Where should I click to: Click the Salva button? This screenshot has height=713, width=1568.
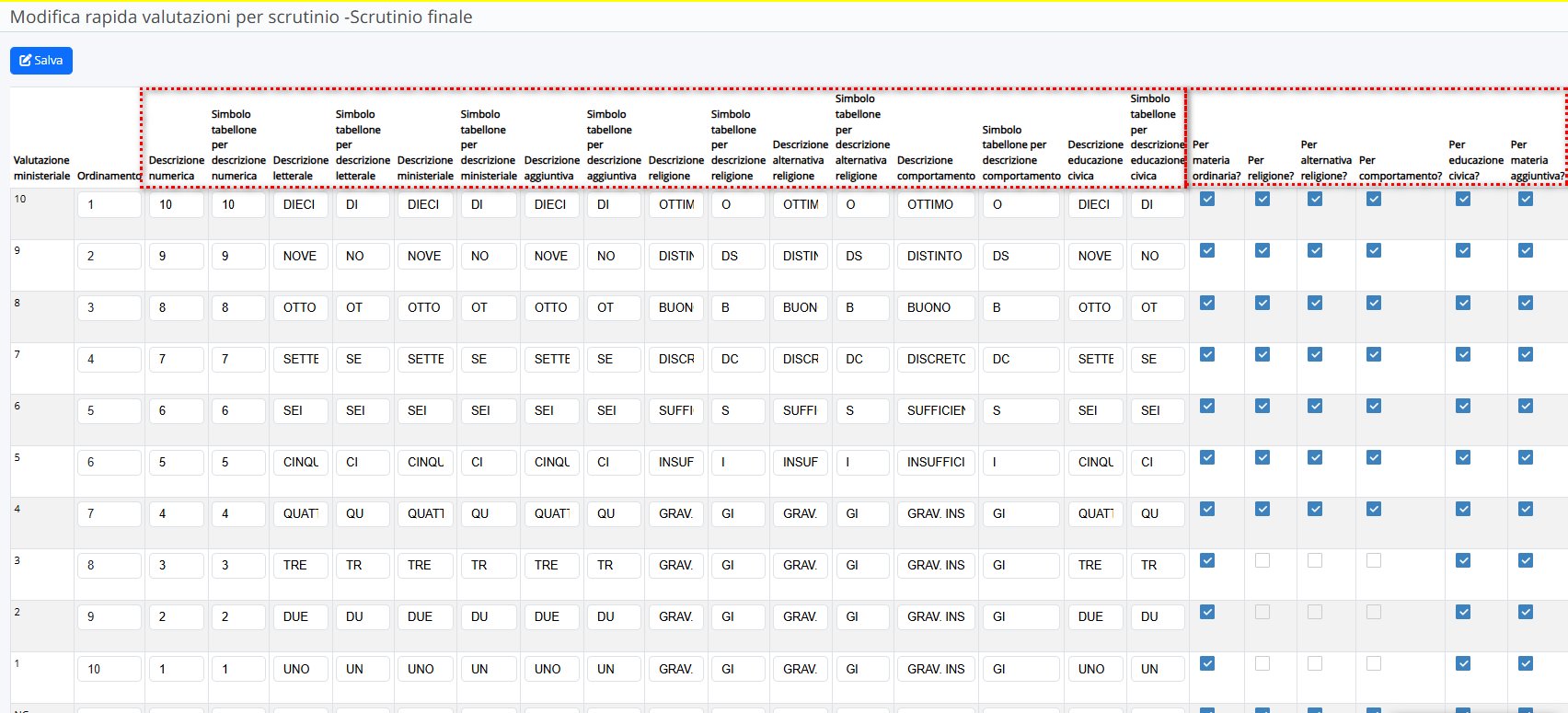(41, 61)
